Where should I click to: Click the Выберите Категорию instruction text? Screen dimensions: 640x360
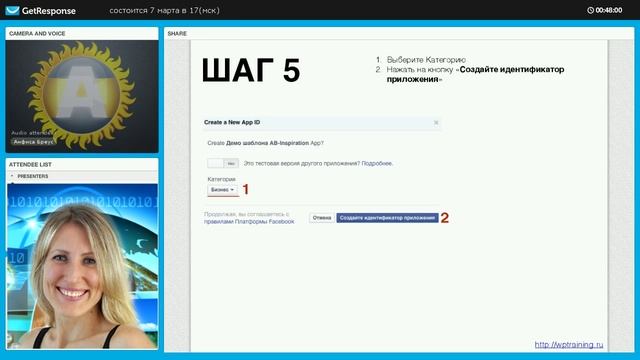[x=427, y=60]
